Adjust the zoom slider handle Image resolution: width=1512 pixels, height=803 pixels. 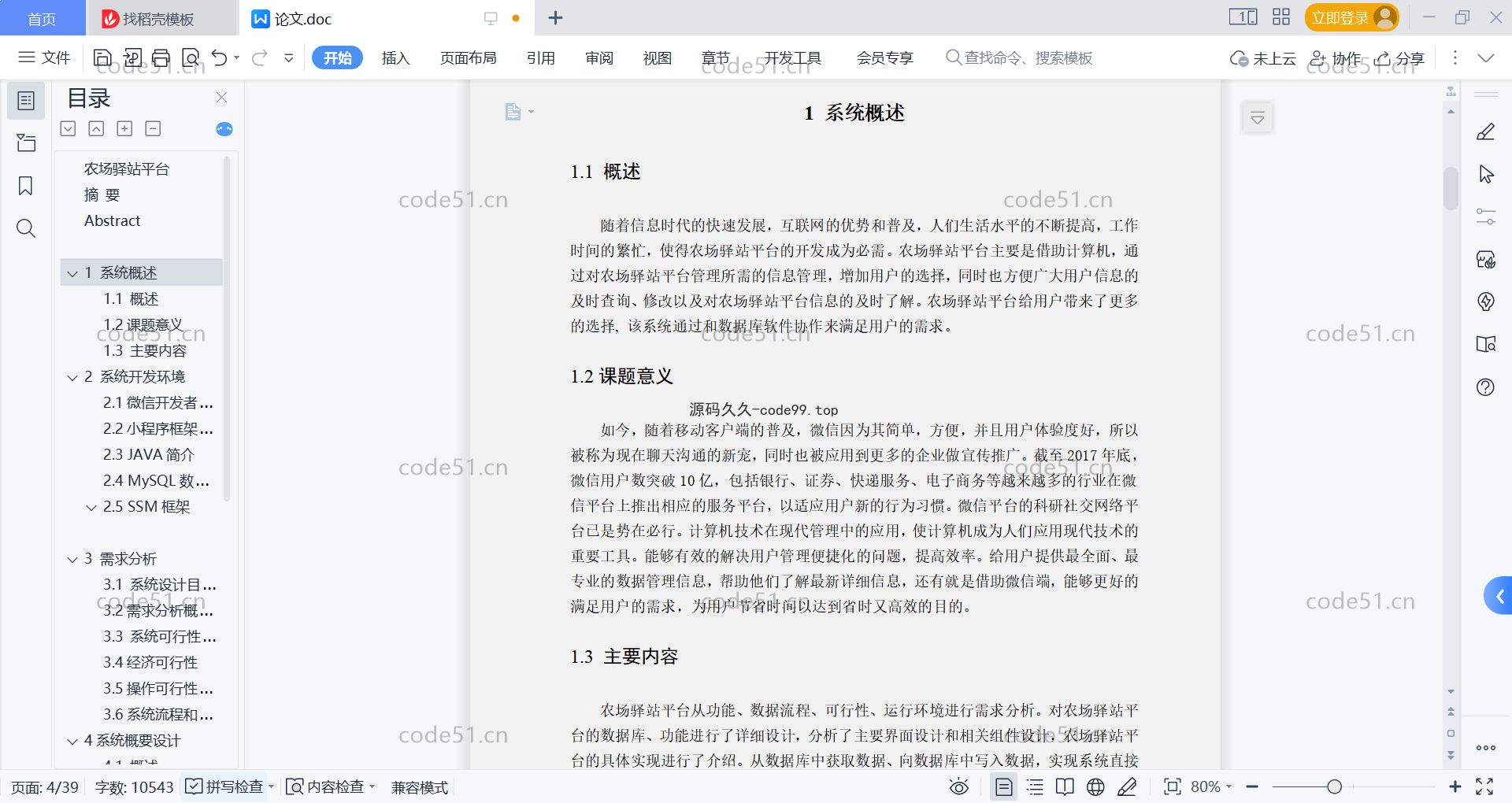point(1334,786)
